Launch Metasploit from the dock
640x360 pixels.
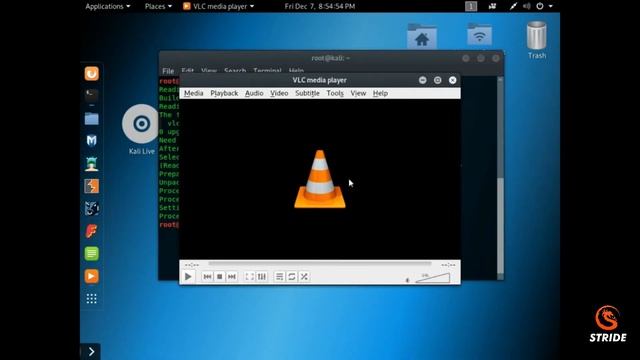(x=91, y=141)
